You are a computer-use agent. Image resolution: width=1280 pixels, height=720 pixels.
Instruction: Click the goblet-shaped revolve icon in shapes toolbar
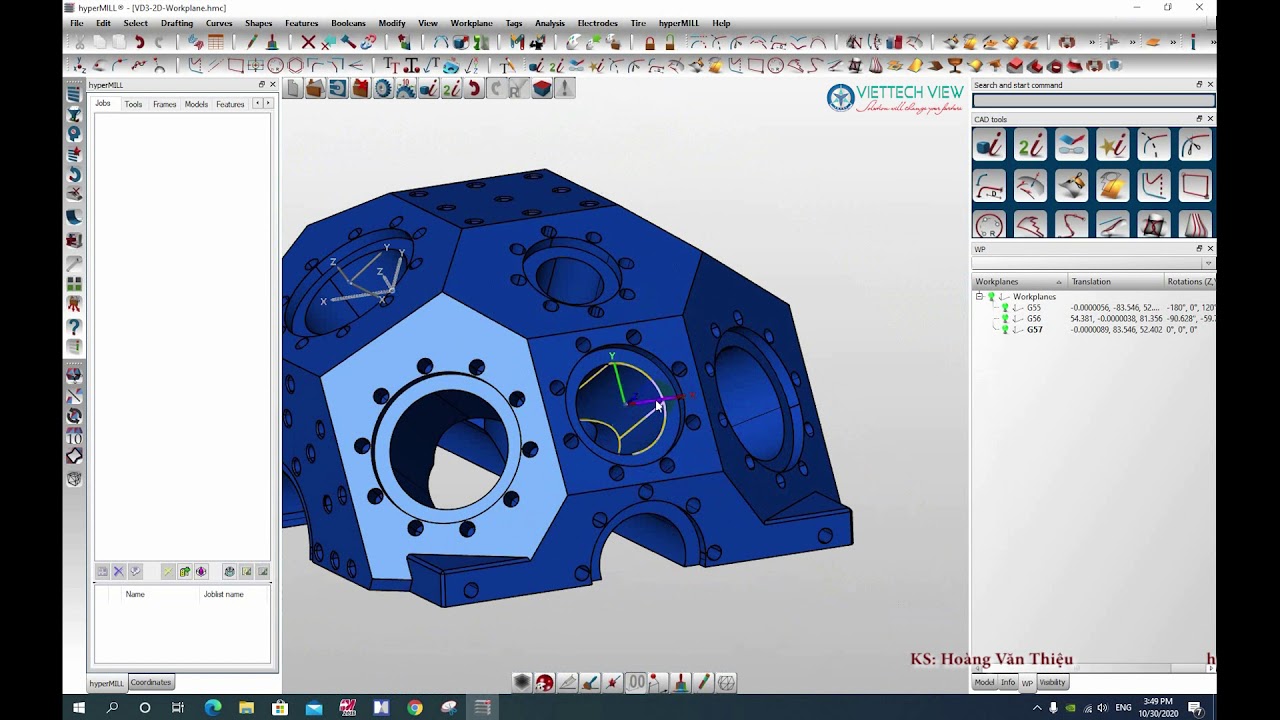point(955,65)
